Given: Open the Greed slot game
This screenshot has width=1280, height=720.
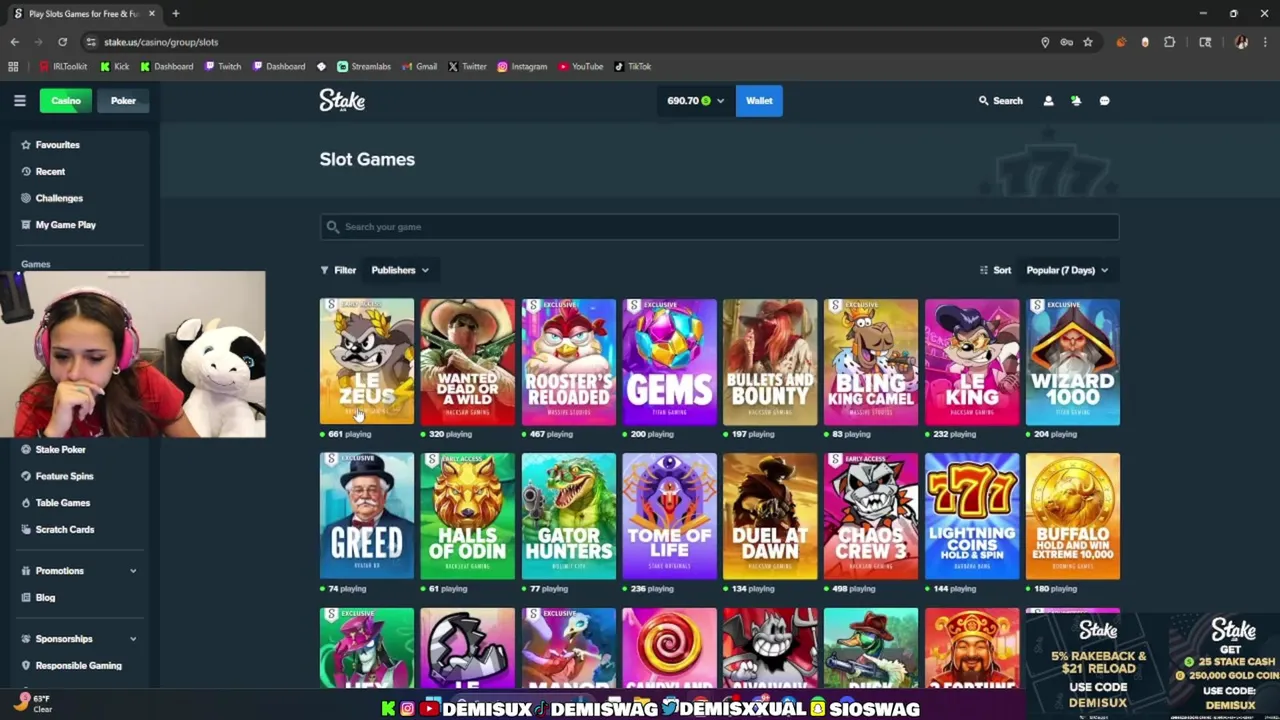Looking at the screenshot, I should (366, 516).
